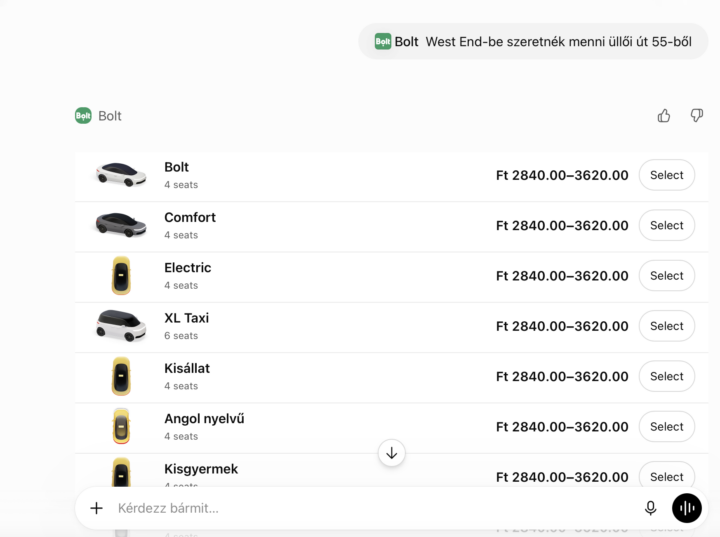Click the thumbs down feedback icon
Viewport: 720px width, 537px height.
coord(697,116)
